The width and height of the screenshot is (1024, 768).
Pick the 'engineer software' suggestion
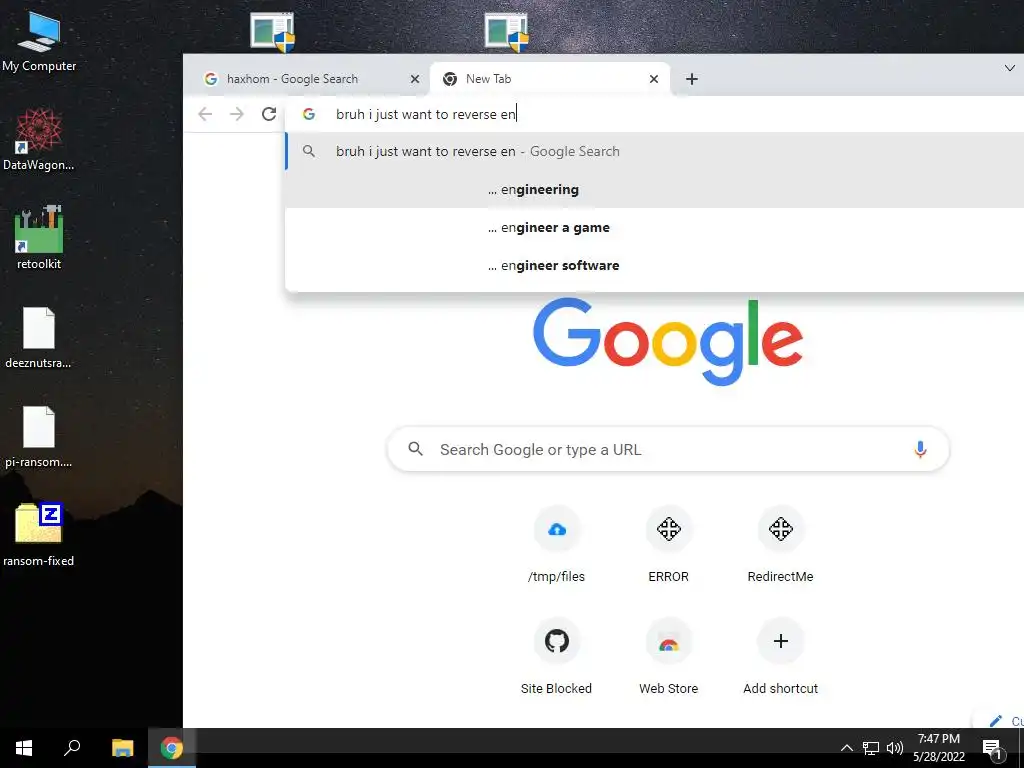click(655, 265)
